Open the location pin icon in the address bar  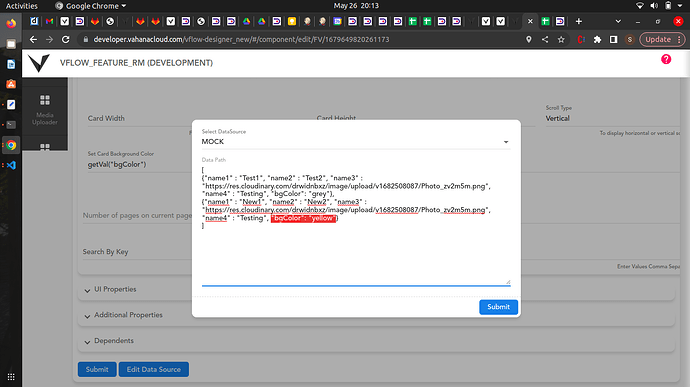coord(529,40)
